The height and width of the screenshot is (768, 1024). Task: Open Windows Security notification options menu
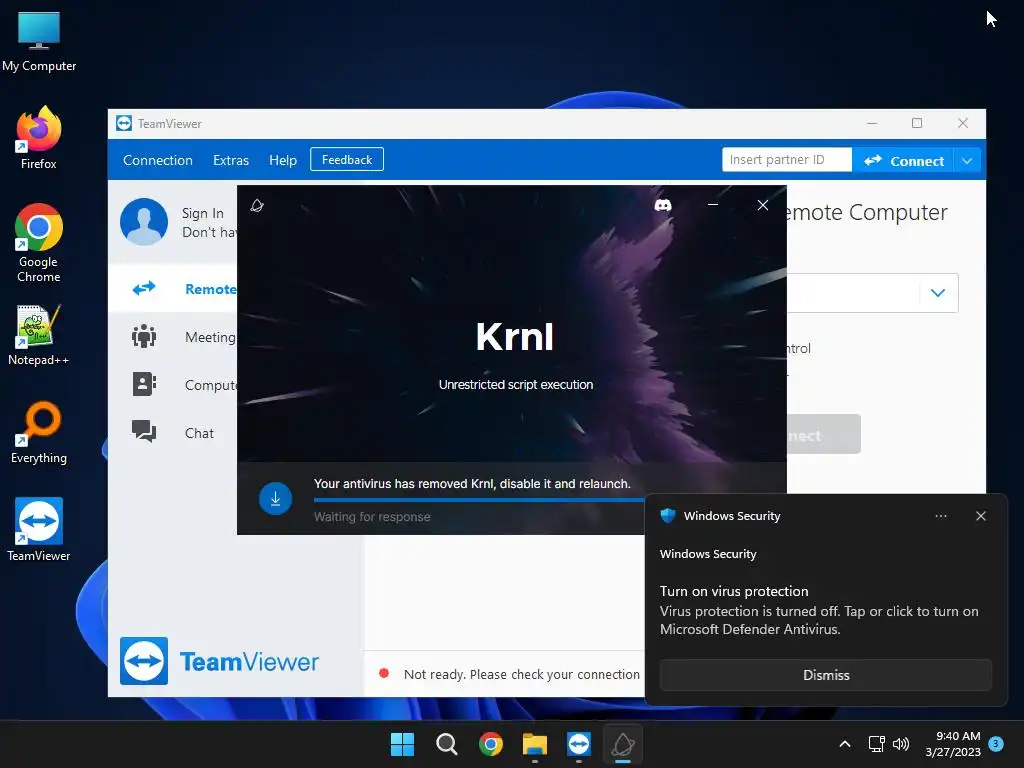941,516
